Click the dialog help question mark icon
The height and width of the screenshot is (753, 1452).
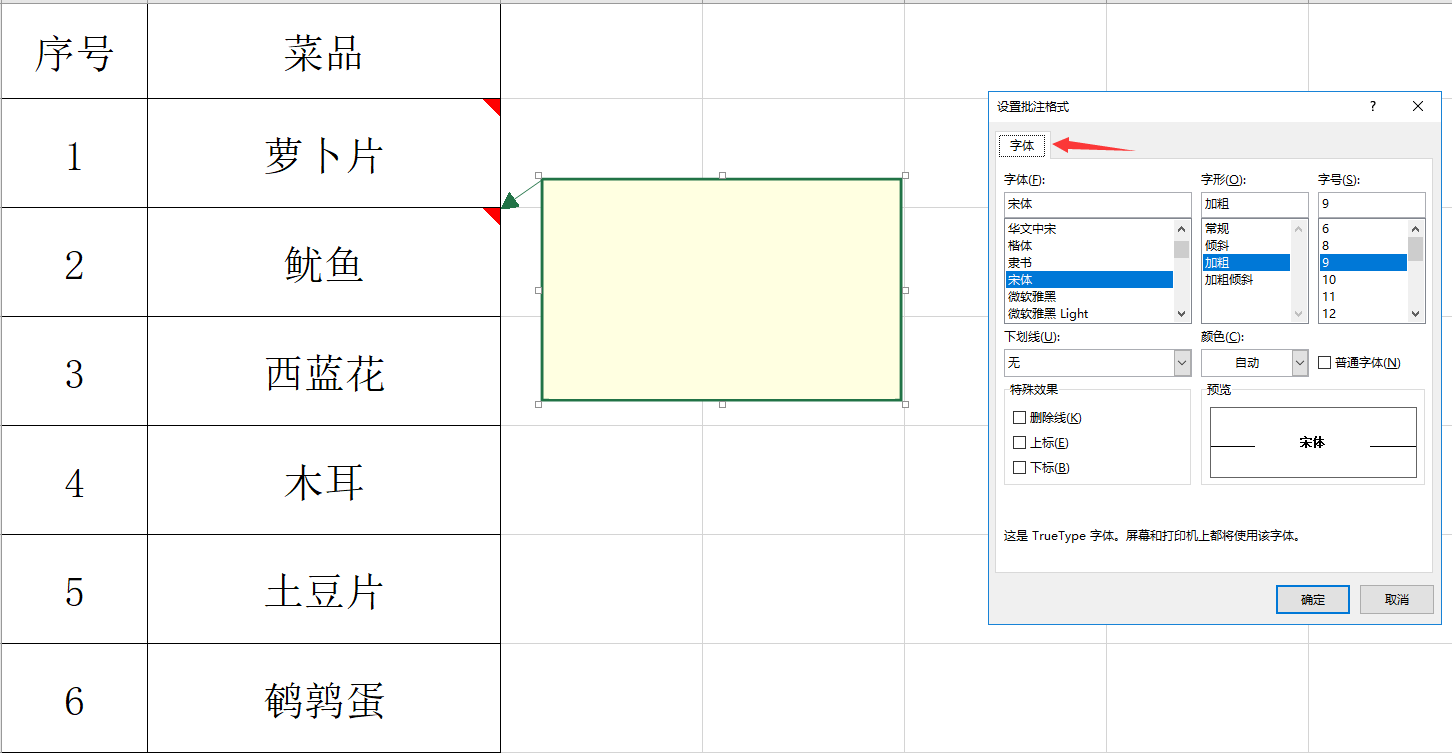coord(1373,106)
